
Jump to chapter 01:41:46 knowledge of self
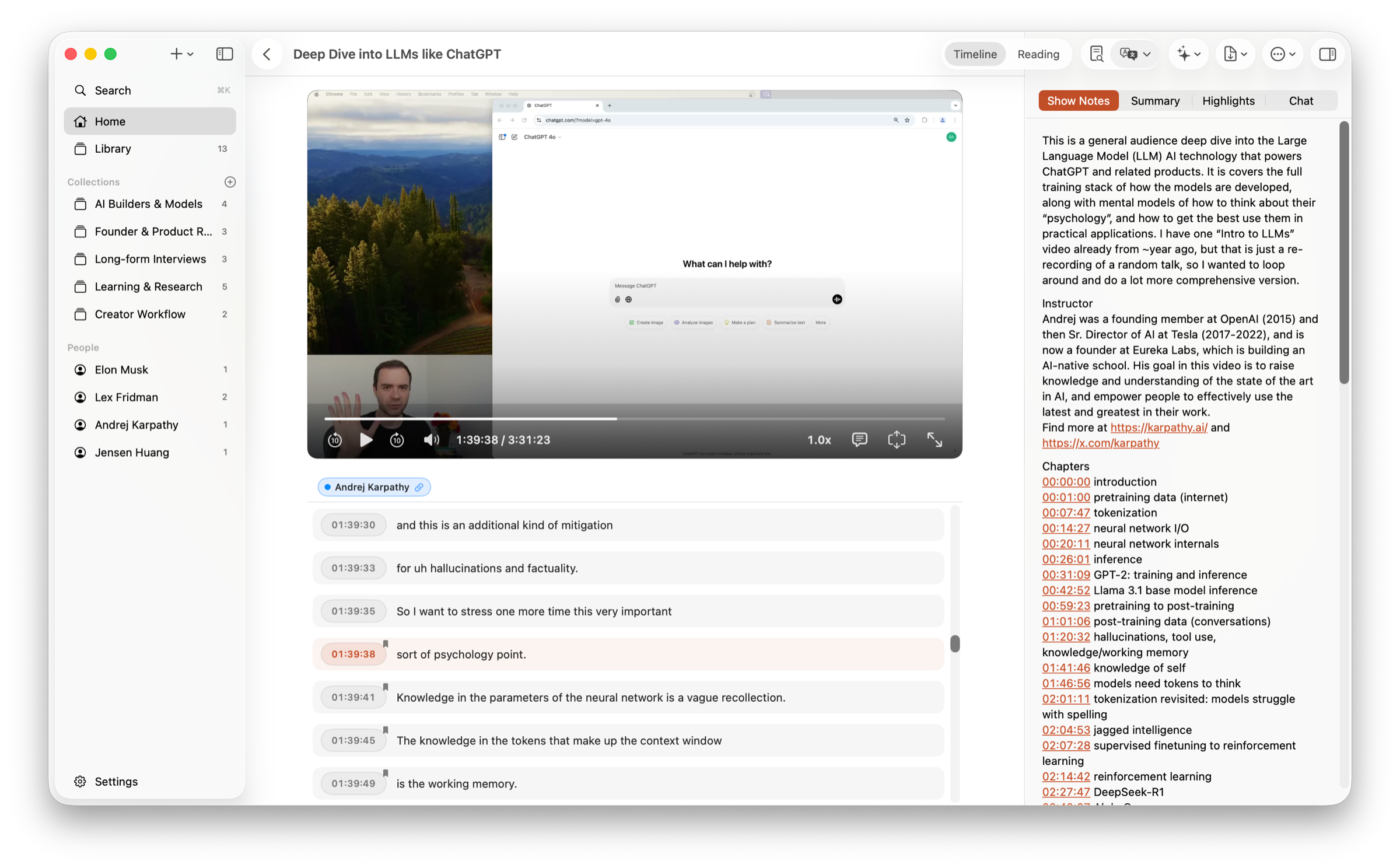click(1066, 668)
